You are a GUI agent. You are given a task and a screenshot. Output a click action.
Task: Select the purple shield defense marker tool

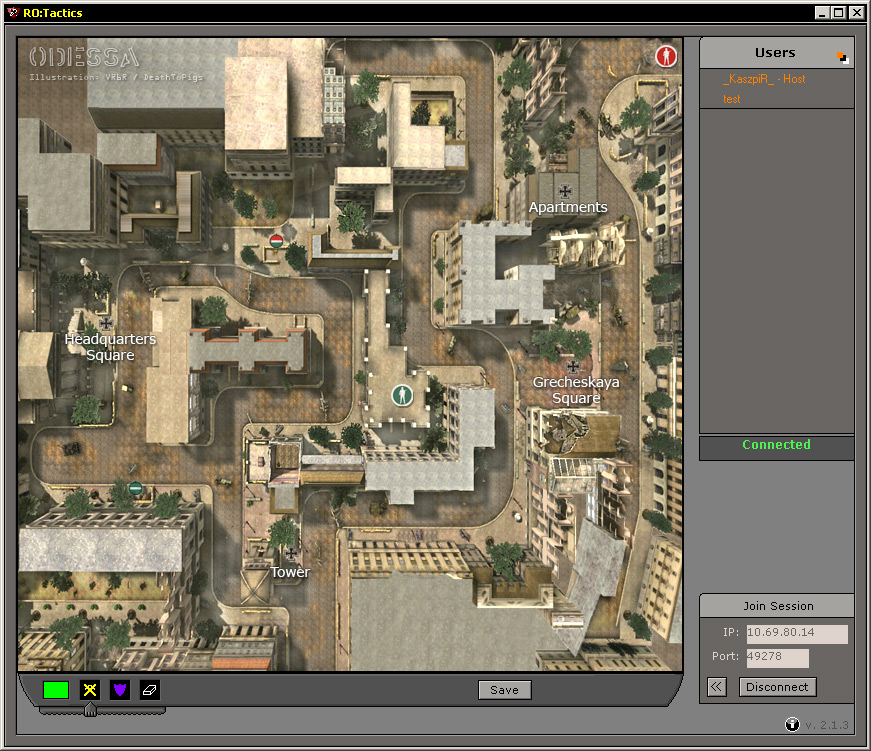(119, 690)
